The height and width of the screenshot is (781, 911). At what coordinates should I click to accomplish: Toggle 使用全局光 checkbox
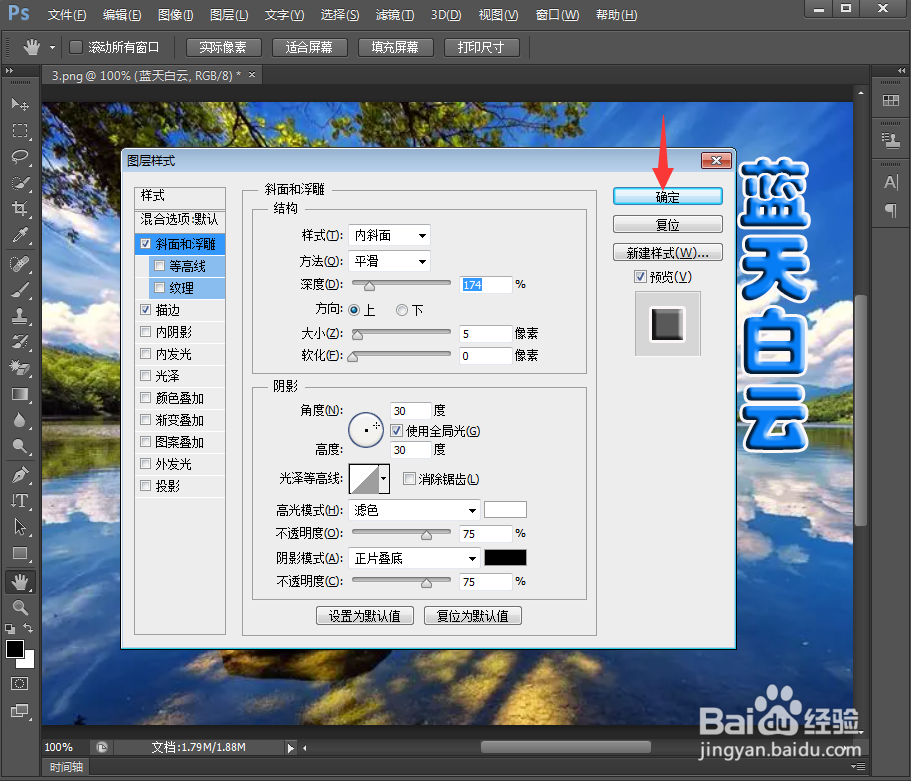pos(396,431)
